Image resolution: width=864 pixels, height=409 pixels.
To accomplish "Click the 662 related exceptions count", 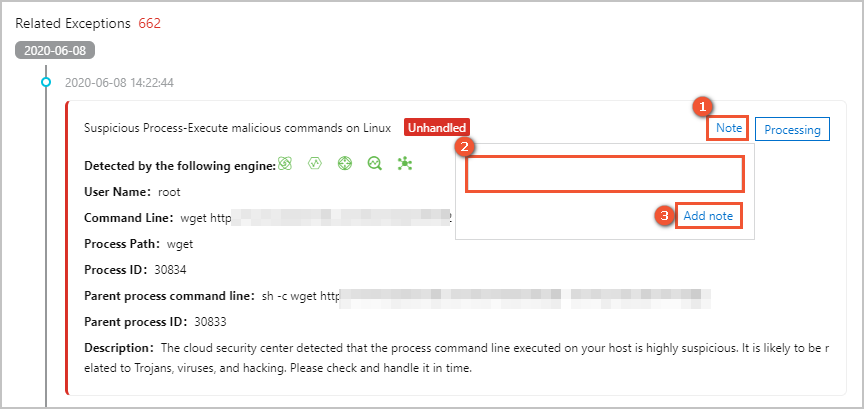I will [x=149, y=24].
